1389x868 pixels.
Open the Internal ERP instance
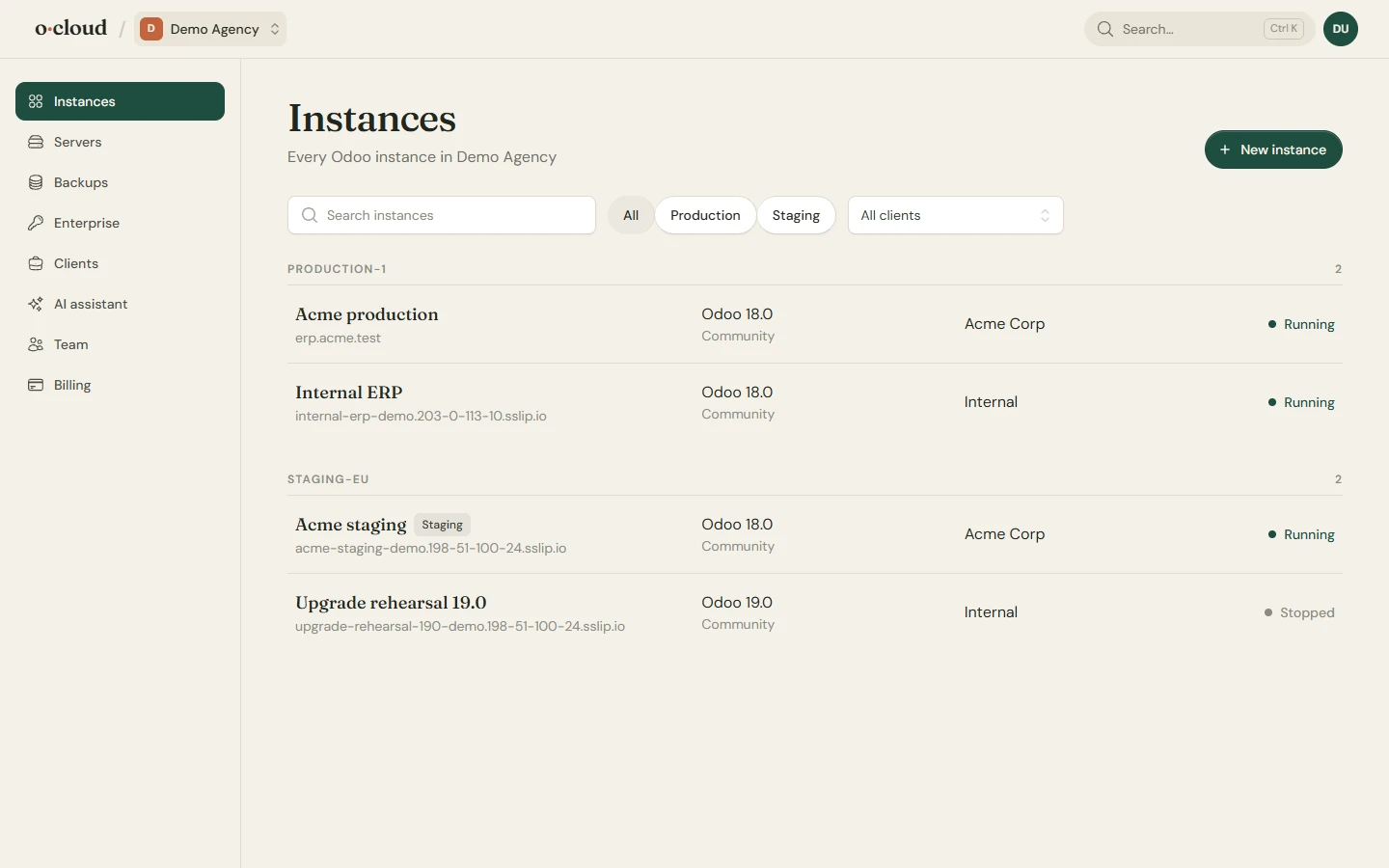(x=815, y=402)
